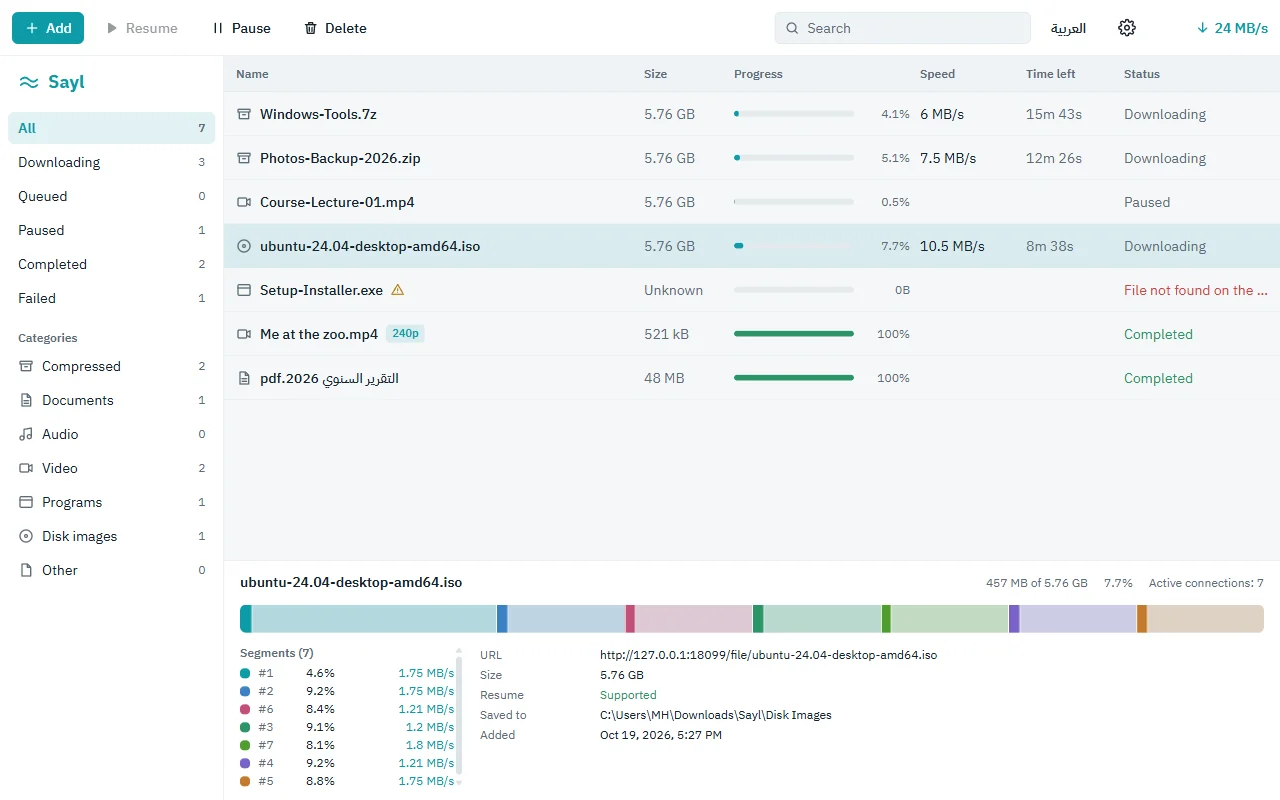Click the warning icon beside Setup-Installer.exe
This screenshot has height=800, width=1280.
pyautogui.click(x=398, y=290)
